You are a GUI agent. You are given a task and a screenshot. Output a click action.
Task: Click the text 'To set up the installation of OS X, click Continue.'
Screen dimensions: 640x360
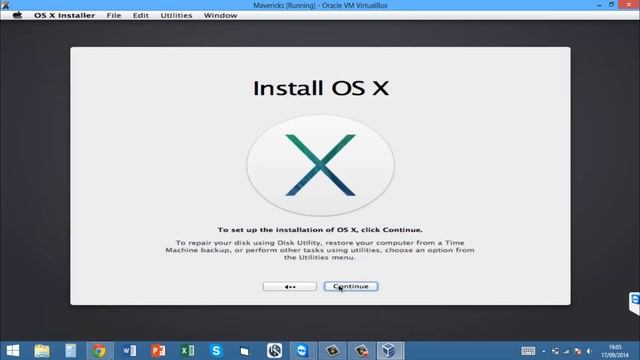tap(320, 230)
